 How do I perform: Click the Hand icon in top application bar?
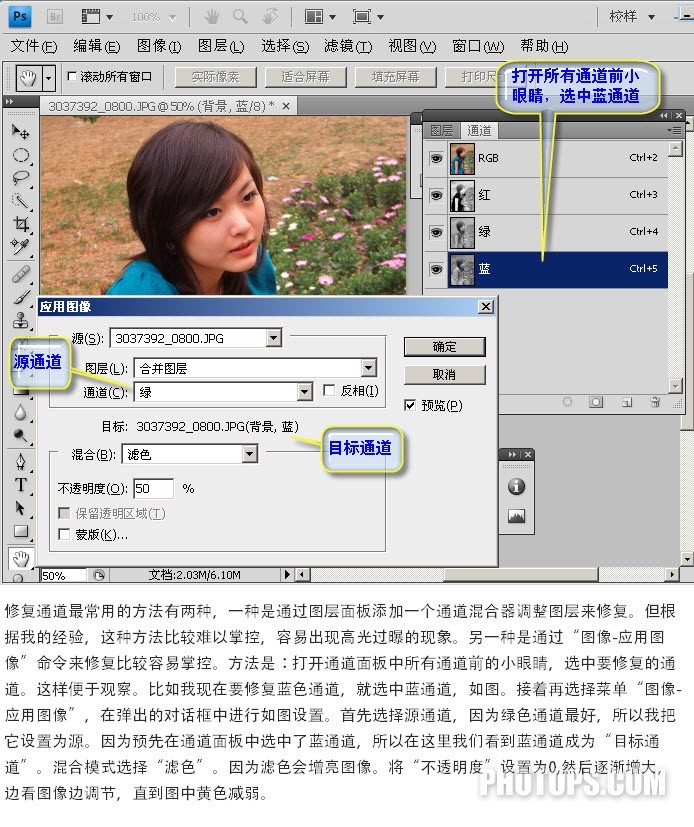click(211, 17)
